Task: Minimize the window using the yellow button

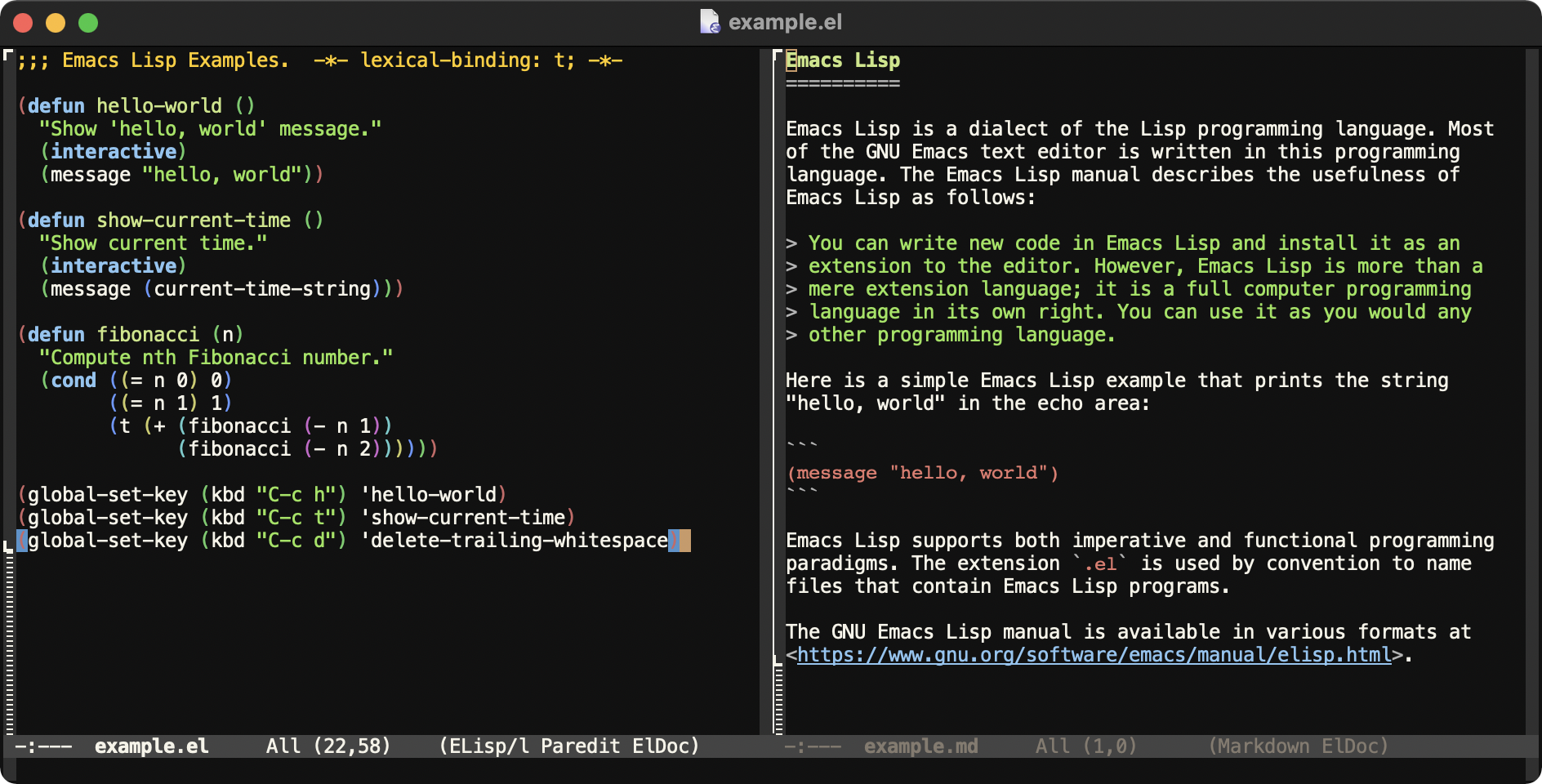Action: coord(56,23)
